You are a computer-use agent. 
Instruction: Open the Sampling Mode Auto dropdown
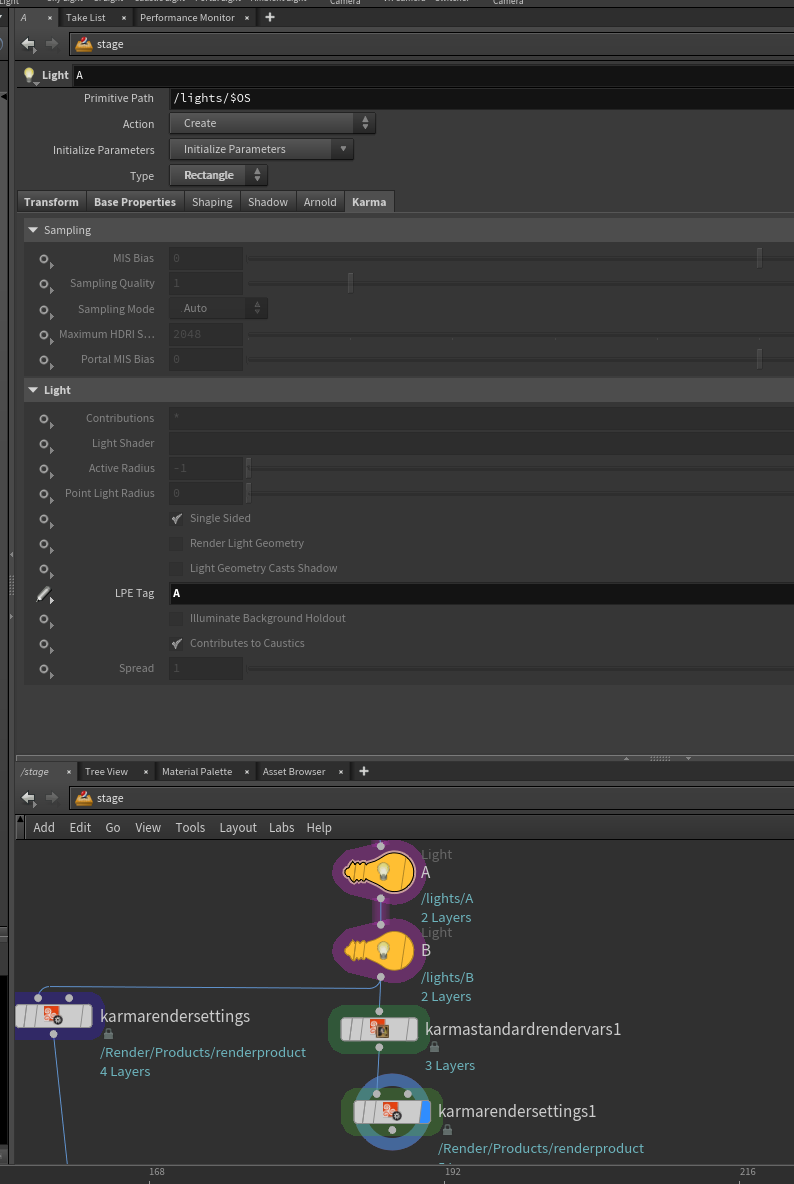218,308
